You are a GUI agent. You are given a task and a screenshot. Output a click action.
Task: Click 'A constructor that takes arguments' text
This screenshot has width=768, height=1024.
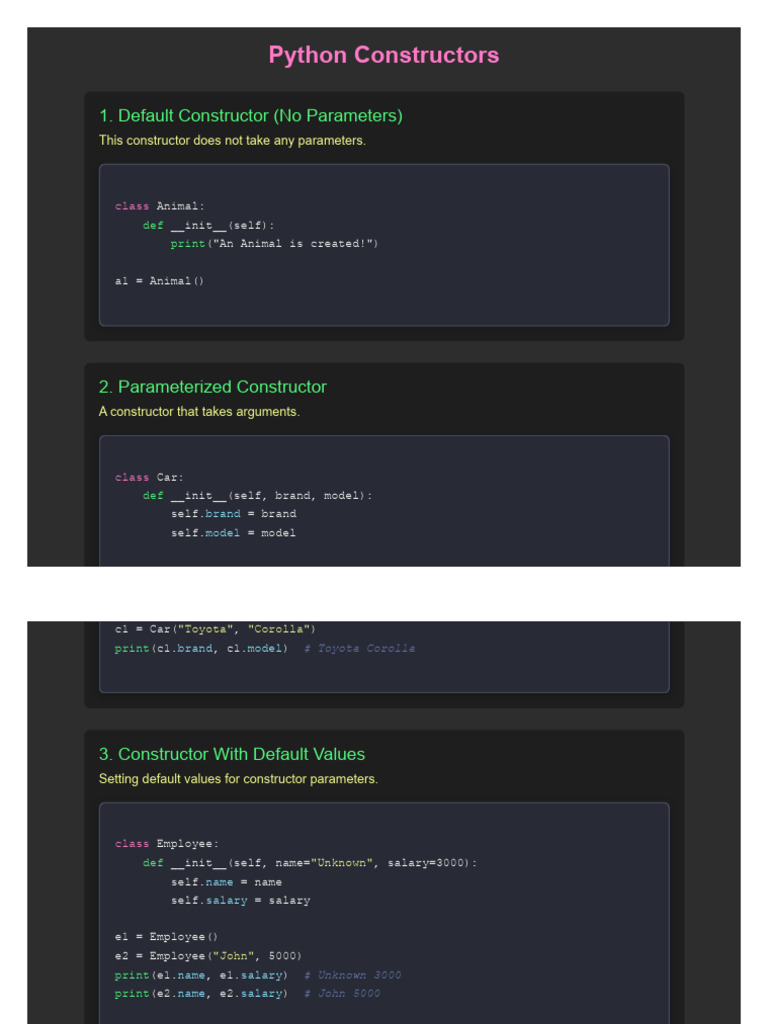[199, 412]
